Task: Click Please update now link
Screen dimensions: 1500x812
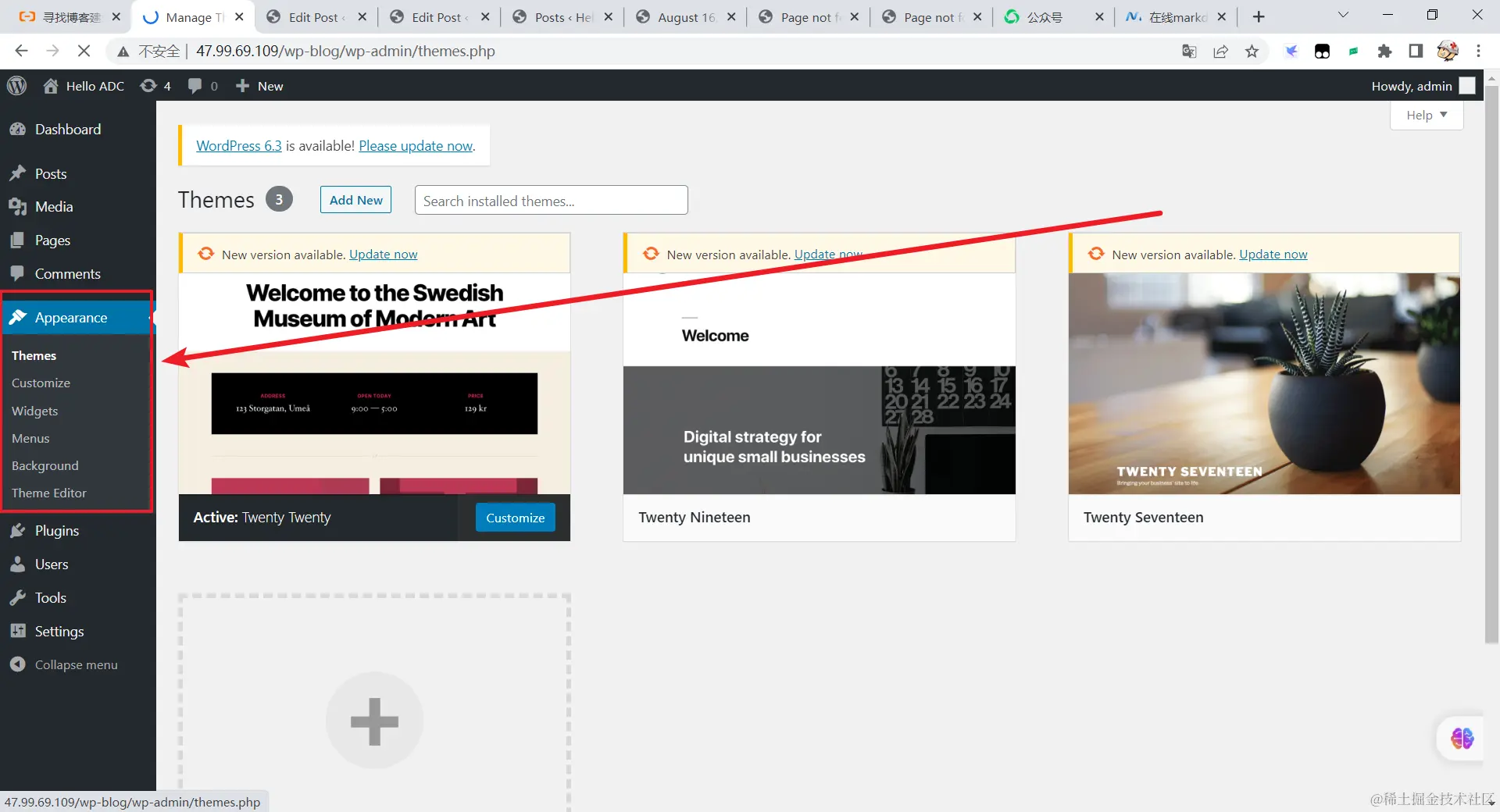Action: (416, 146)
